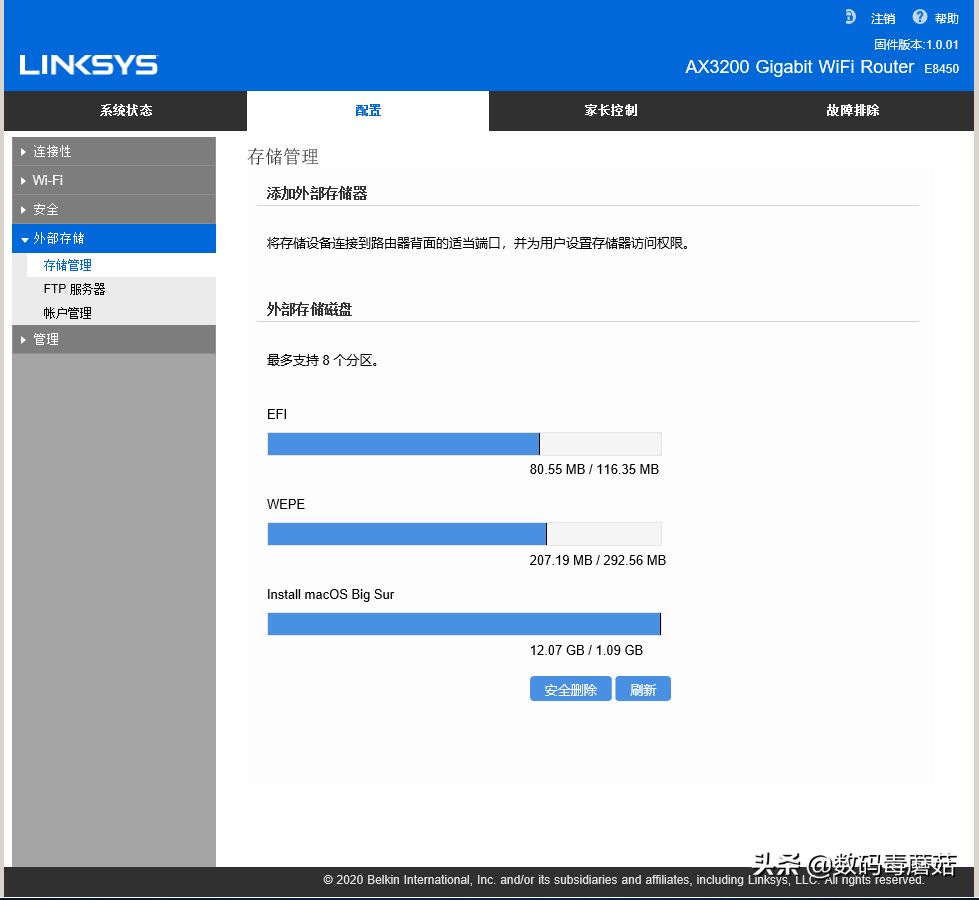This screenshot has height=900, width=979.
Task: Click the help question mark icon
Action: 920,17
